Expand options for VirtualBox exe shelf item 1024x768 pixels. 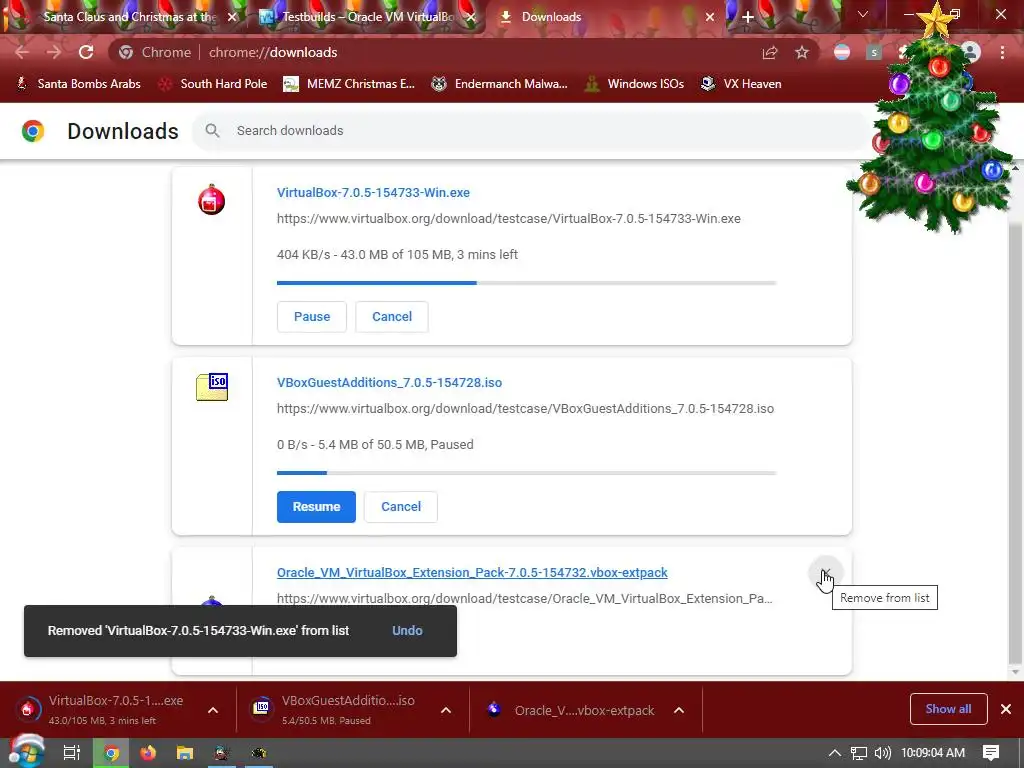click(x=213, y=710)
